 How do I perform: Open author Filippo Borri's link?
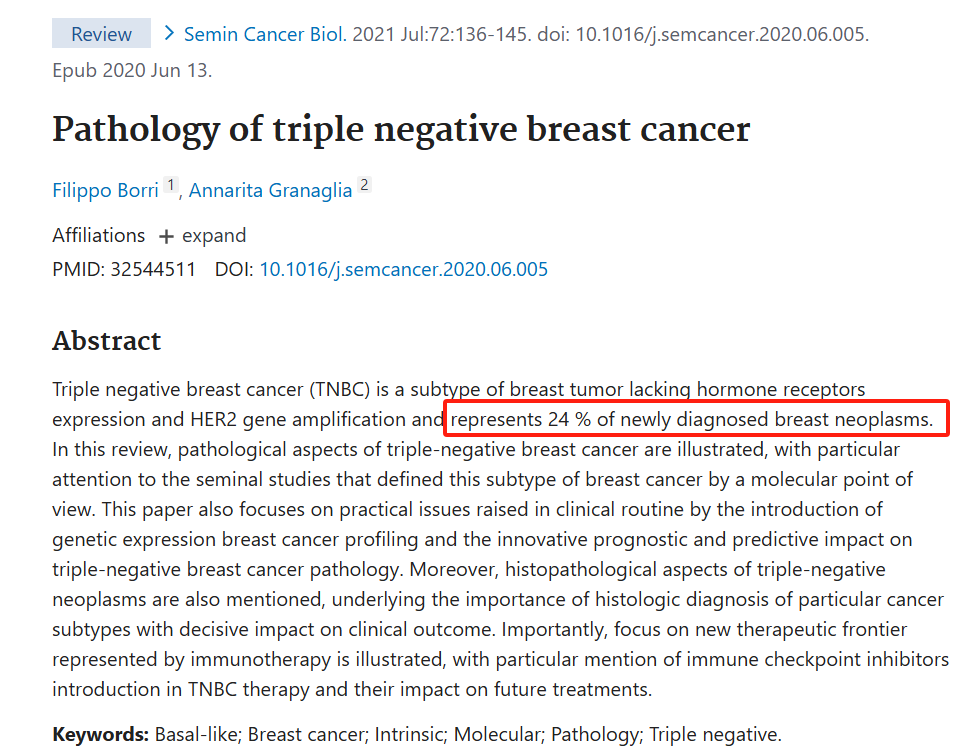pos(105,190)
